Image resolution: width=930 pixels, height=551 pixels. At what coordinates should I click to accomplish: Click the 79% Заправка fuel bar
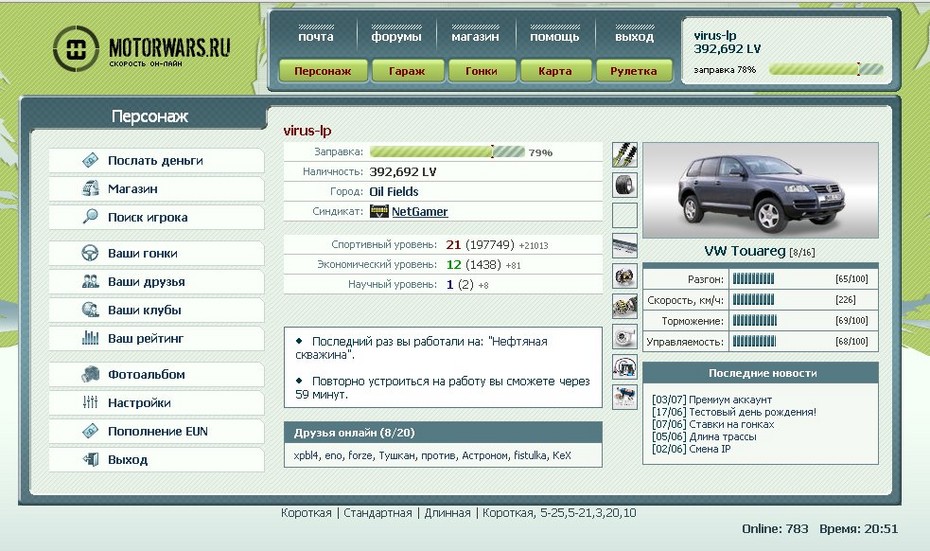coord(447,152)
